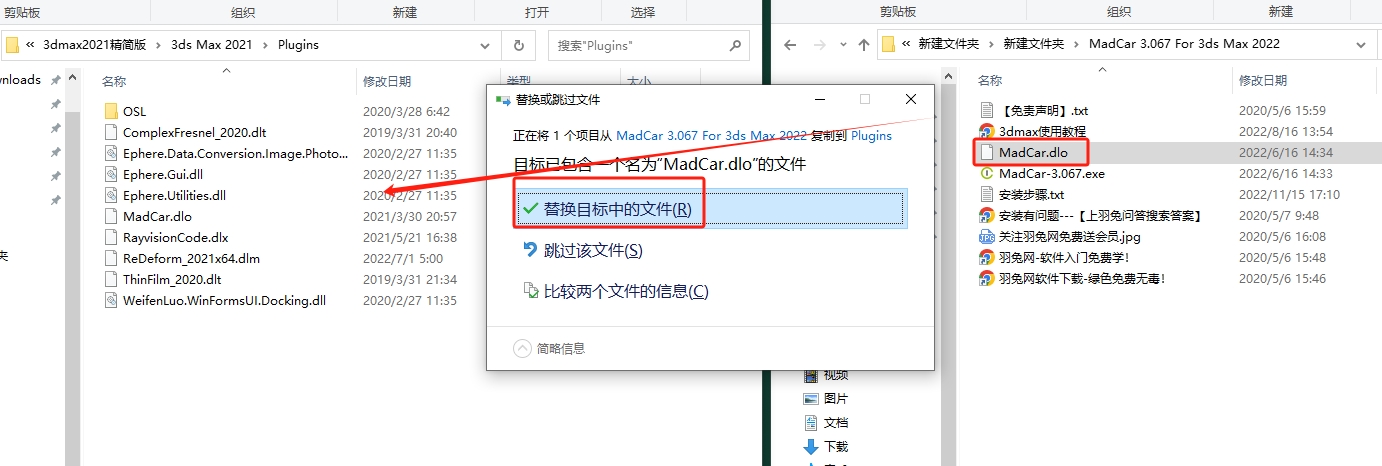Open the OSL folder icon in Plugins
Viewport: 1382px width, 466px height.
(111, 111)
